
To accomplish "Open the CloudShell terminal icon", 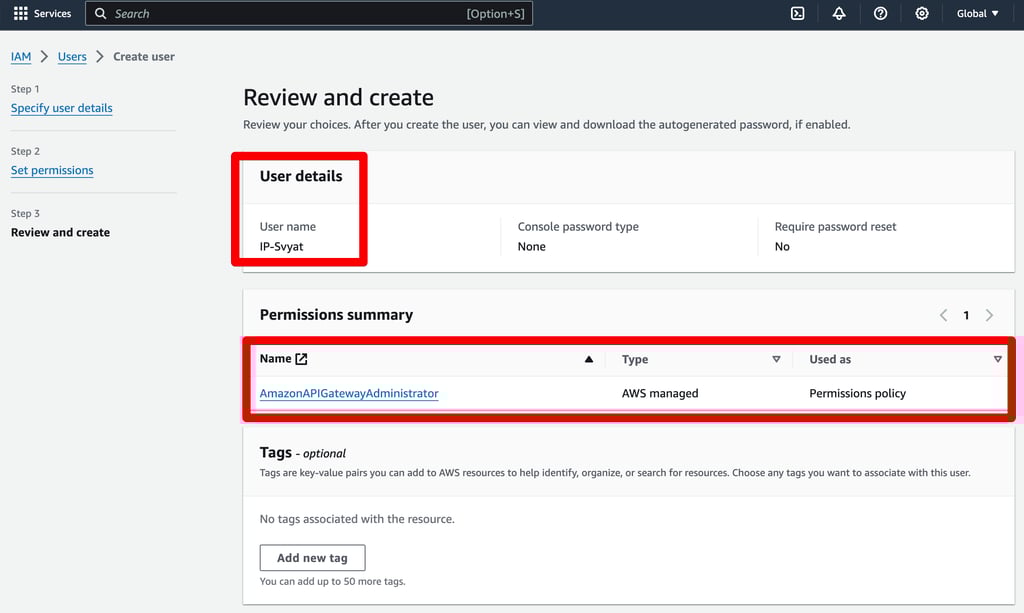I will pos(797,13).
